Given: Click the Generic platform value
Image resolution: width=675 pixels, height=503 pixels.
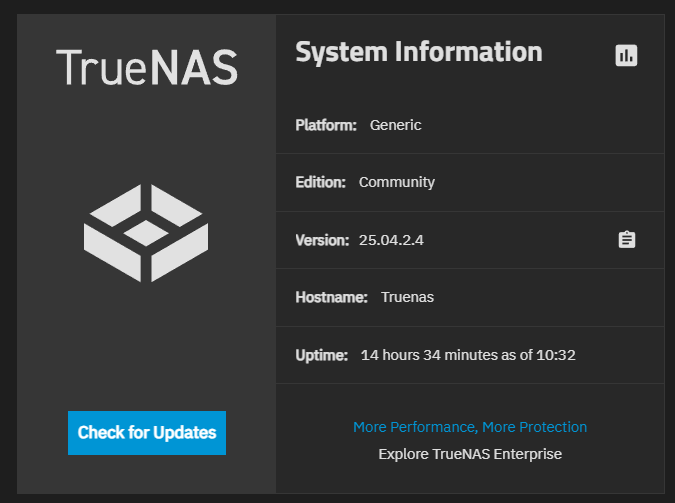Looking at the screenshot, I should (396, 125).
